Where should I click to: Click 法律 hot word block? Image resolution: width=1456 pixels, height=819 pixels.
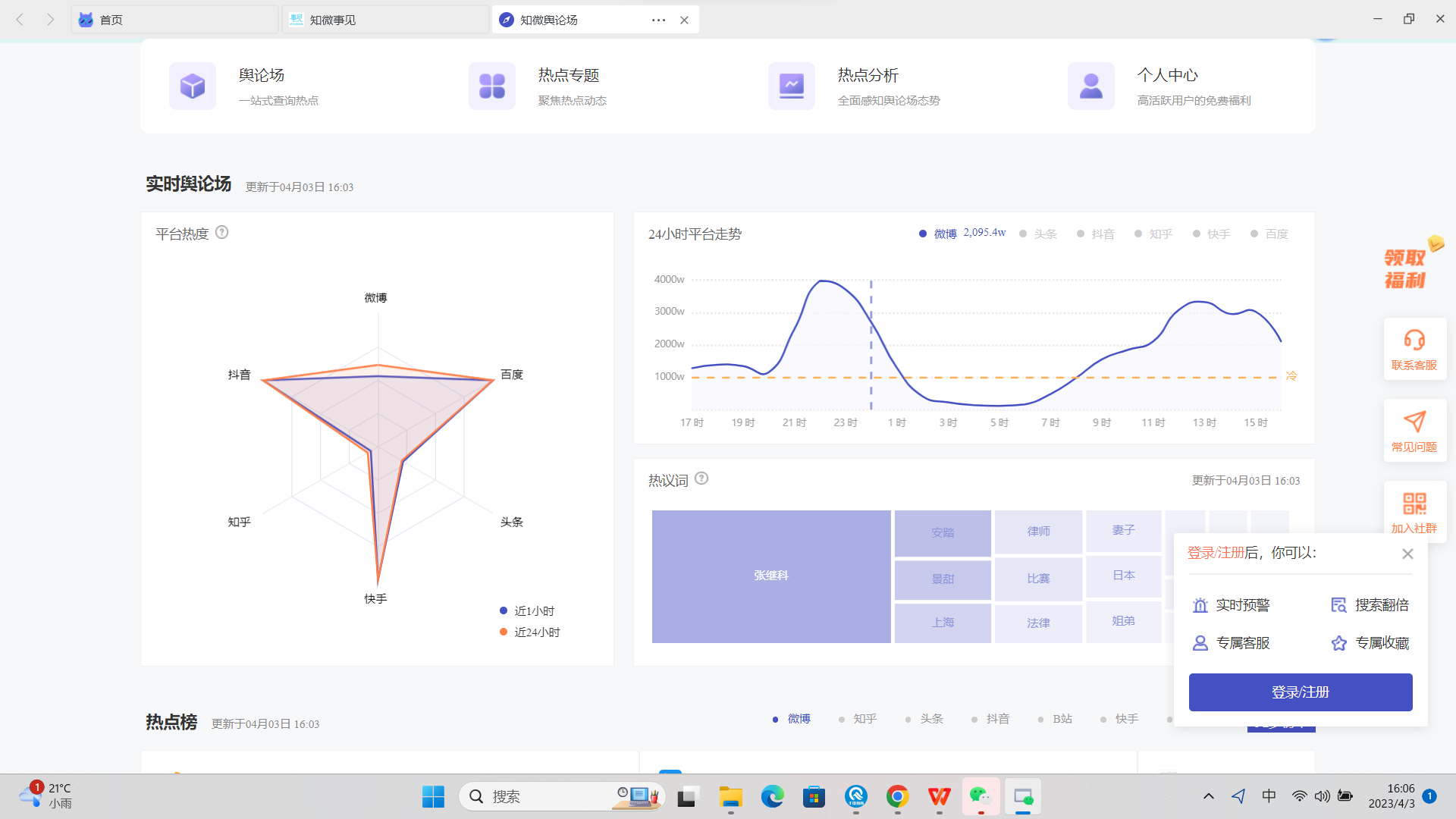click(1038, 624)
